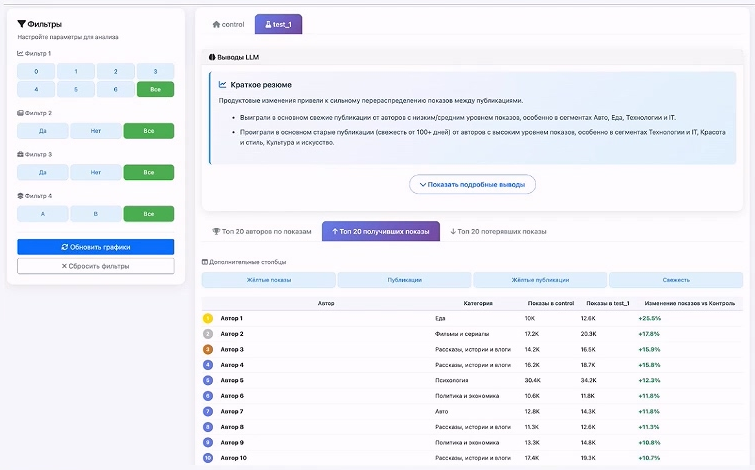Choose Да in Фильтр 2

click(43, 131)
